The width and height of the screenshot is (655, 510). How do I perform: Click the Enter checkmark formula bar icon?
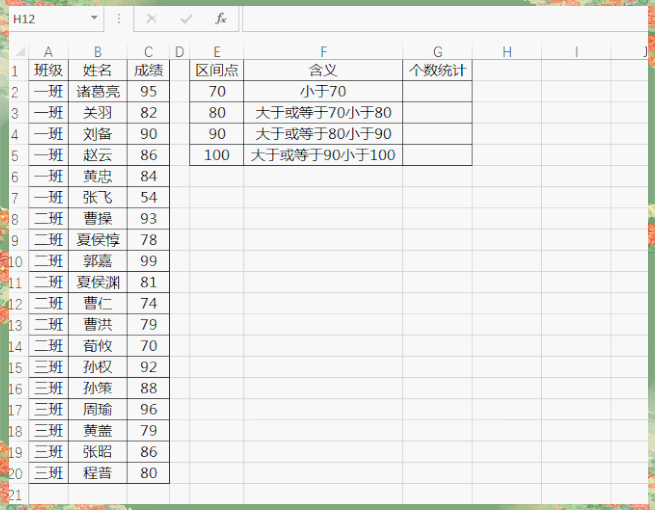click(186, 19)
